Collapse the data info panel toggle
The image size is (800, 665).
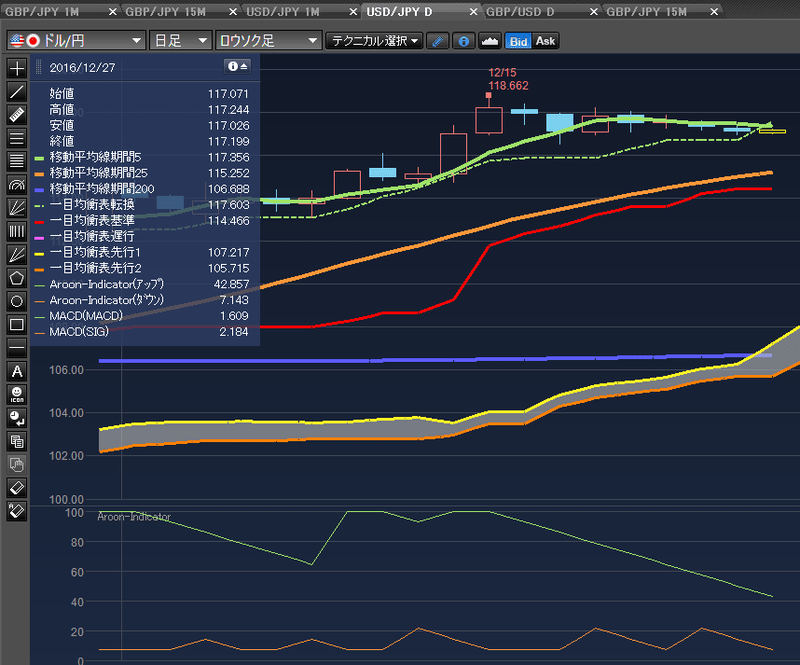point(237,66)
